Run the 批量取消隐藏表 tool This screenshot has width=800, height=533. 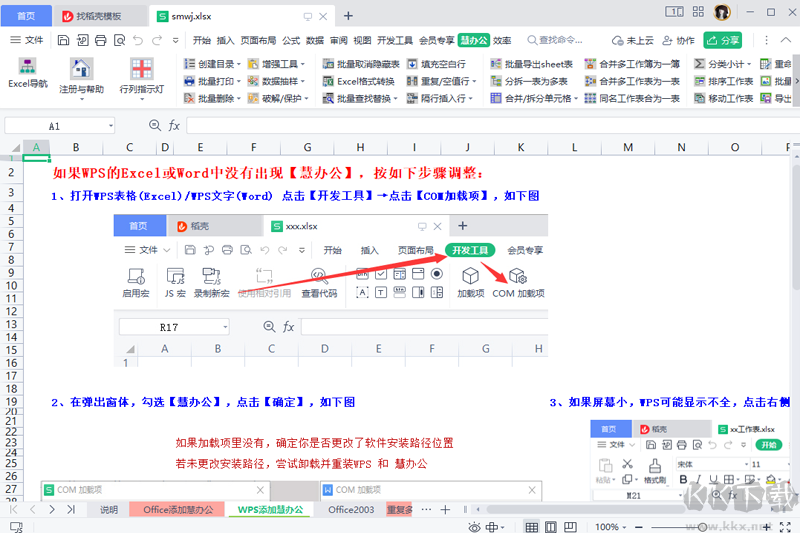361,64
